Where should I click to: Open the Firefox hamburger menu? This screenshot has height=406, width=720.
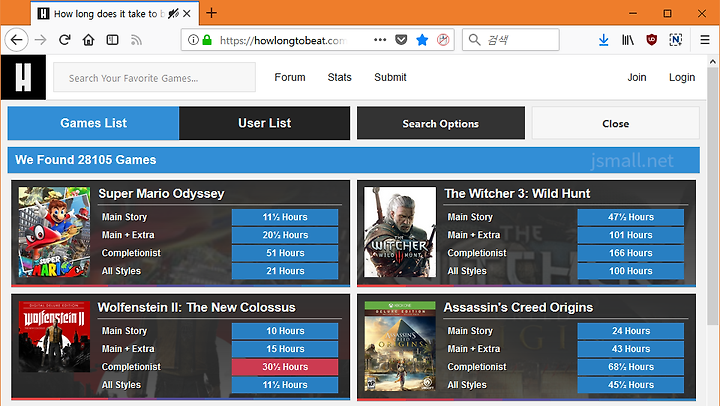(x=705, y=40)
